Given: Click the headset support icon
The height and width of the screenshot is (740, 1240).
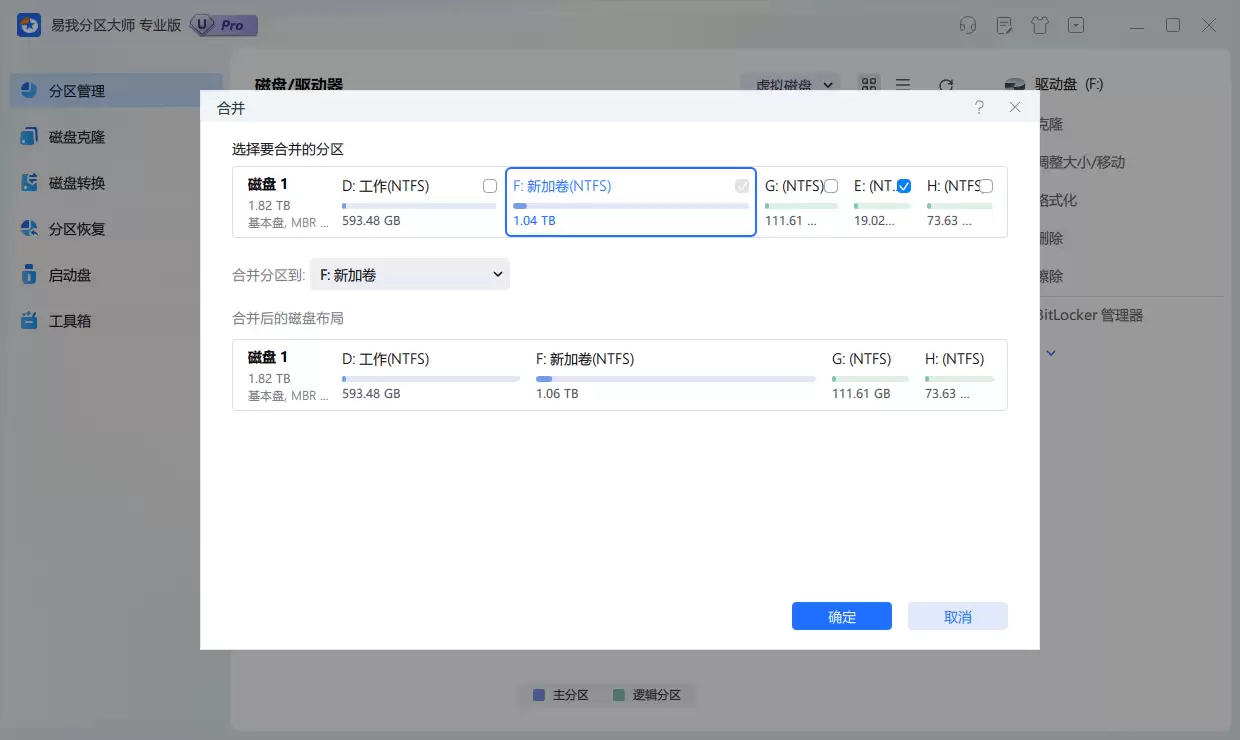Looking at the screenshot, I should coord(968,24).
